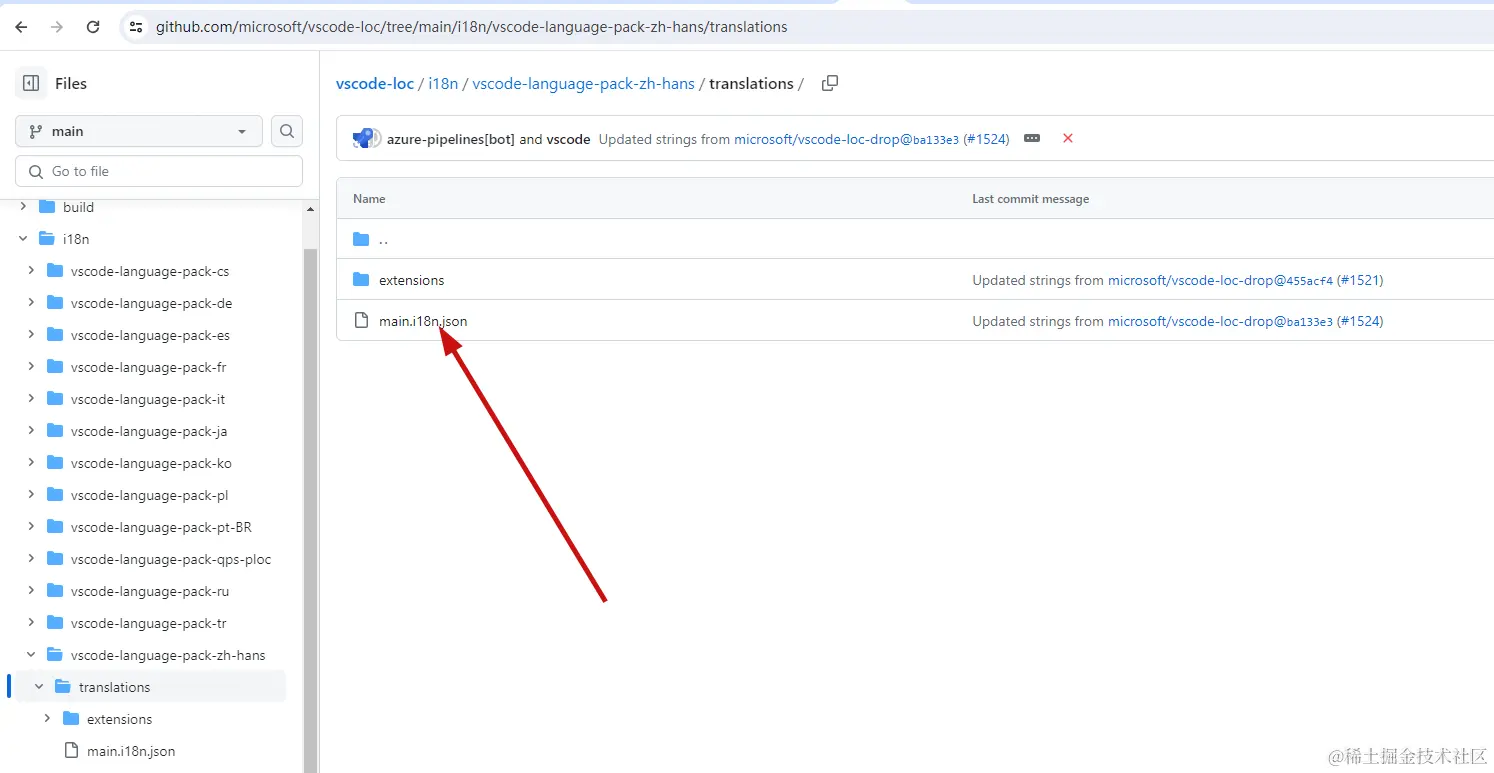1494x773 pixels.
Task: Open extensions folder in file listing
Action: 411,280
